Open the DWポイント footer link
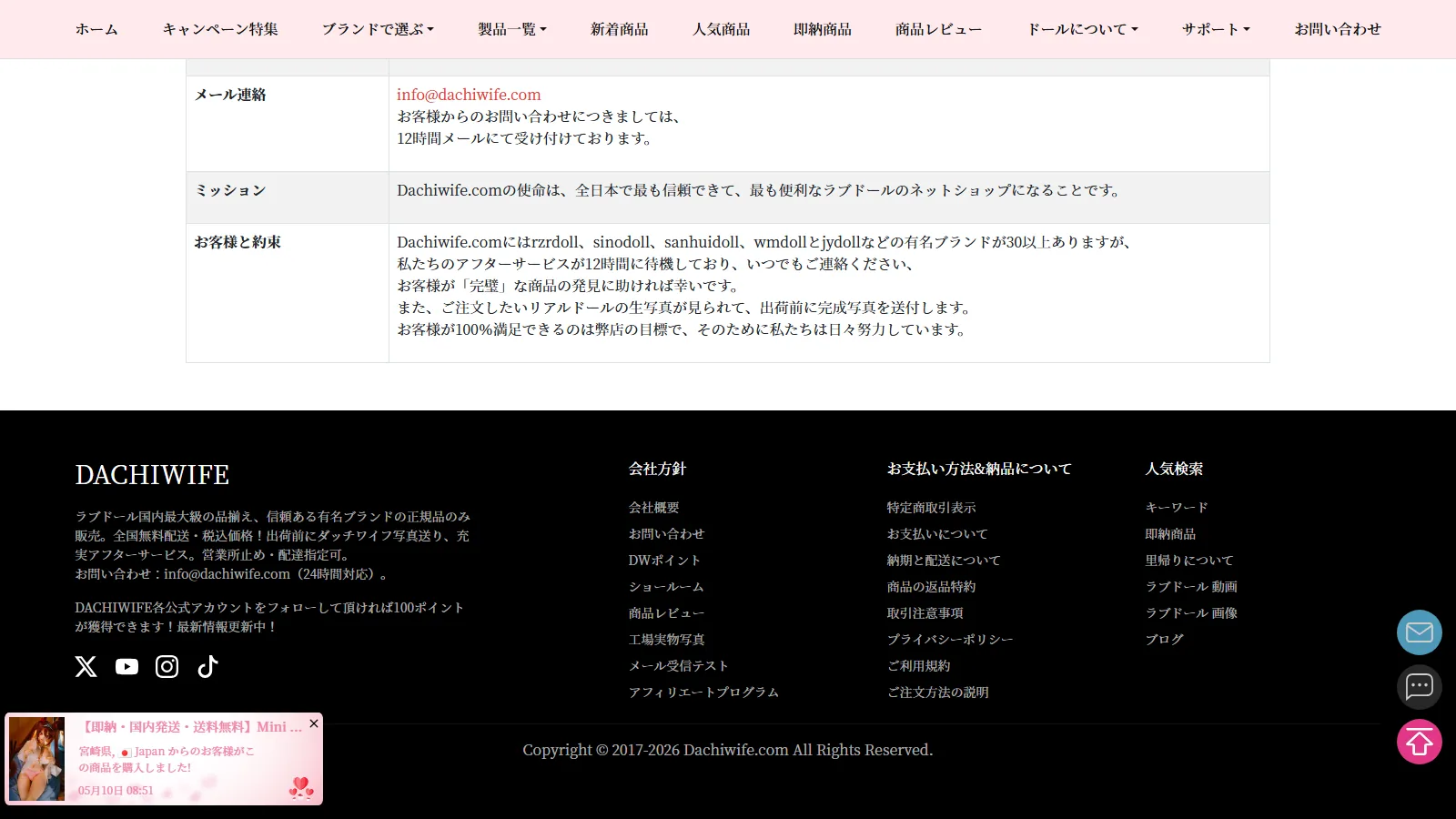Image resolution: width=1456 pixels, height=819 pixels. coord(664,561)
